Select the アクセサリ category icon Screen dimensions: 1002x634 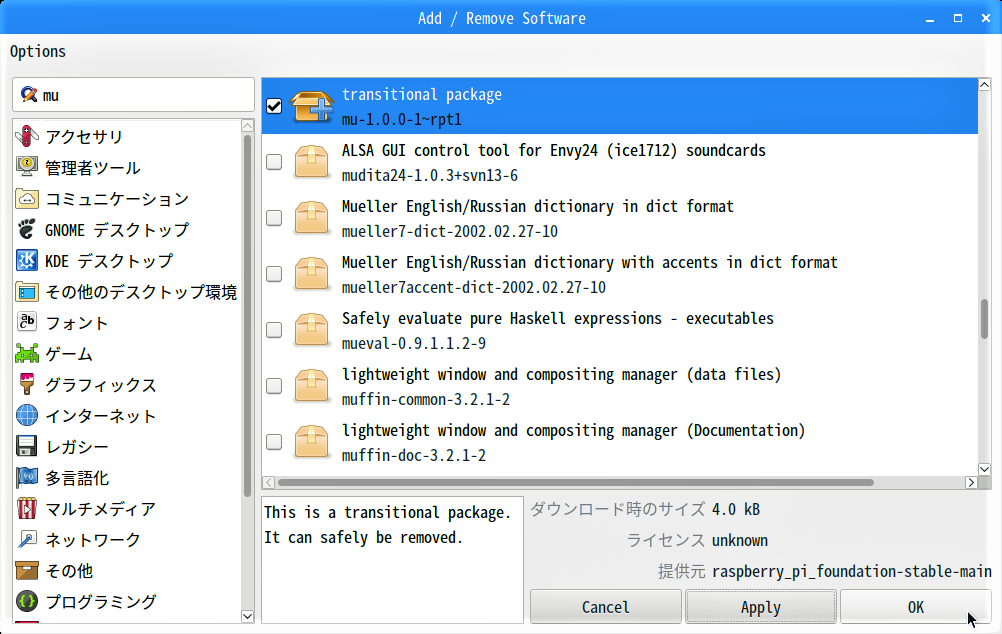27,136
